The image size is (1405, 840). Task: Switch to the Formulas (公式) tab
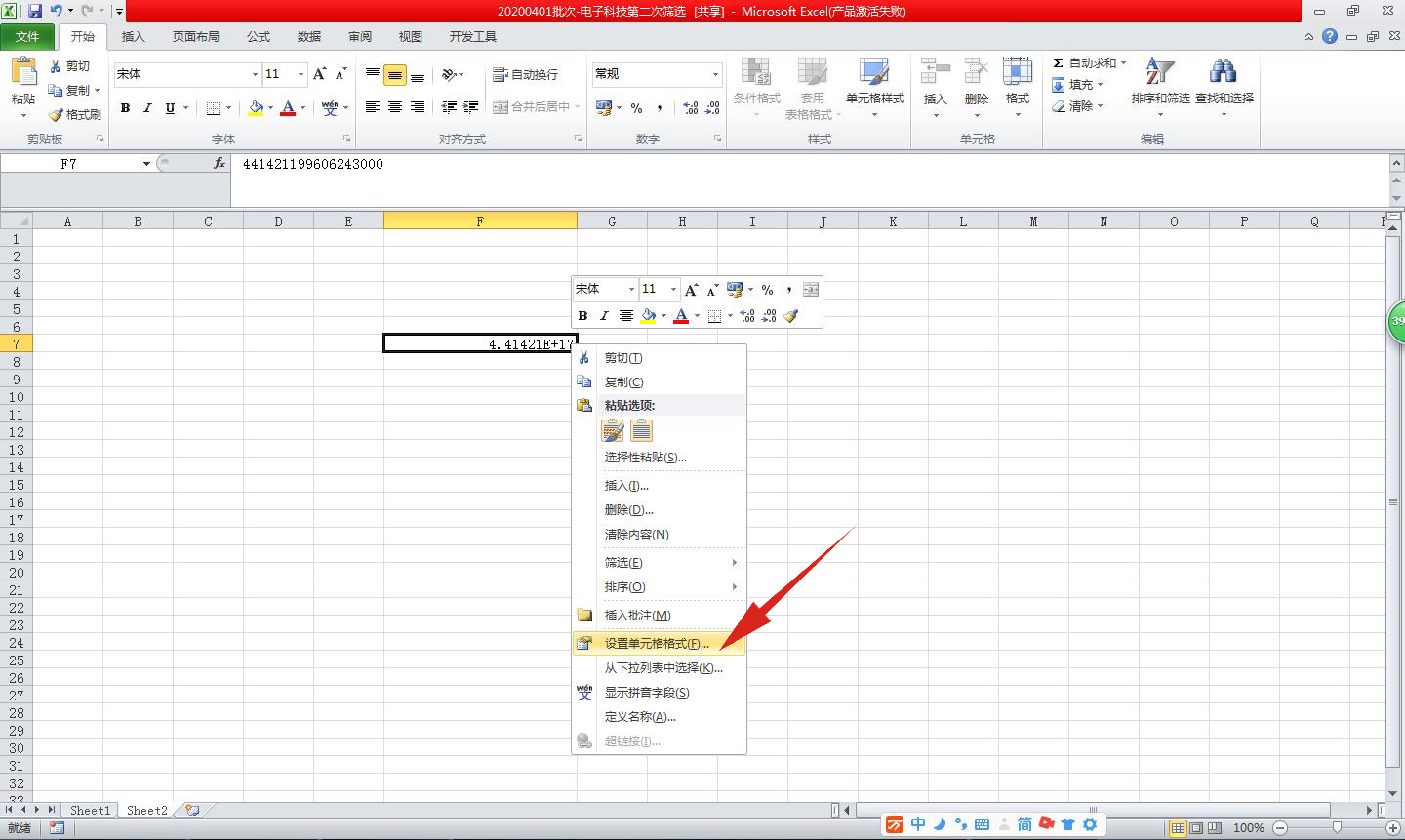tap(259, 36)
